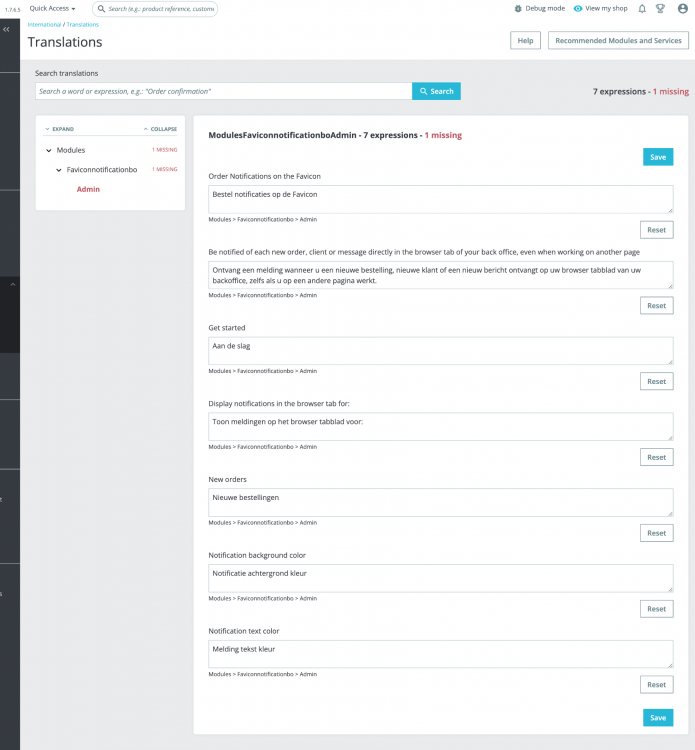Go to International breadcrumb link
This screenshot has height=750, width=695.
(x=44, y=24)
